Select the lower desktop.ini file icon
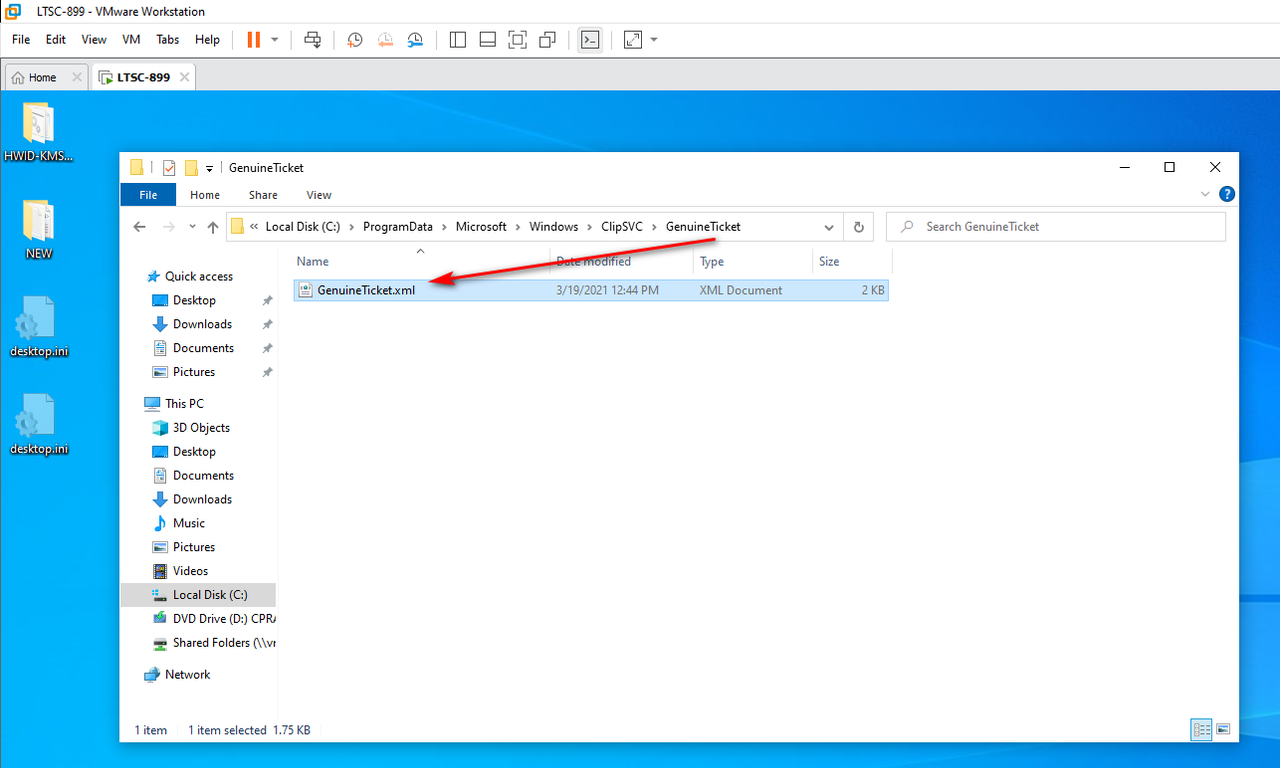This screenshot has width=1280, height=768. pos(38,425)
